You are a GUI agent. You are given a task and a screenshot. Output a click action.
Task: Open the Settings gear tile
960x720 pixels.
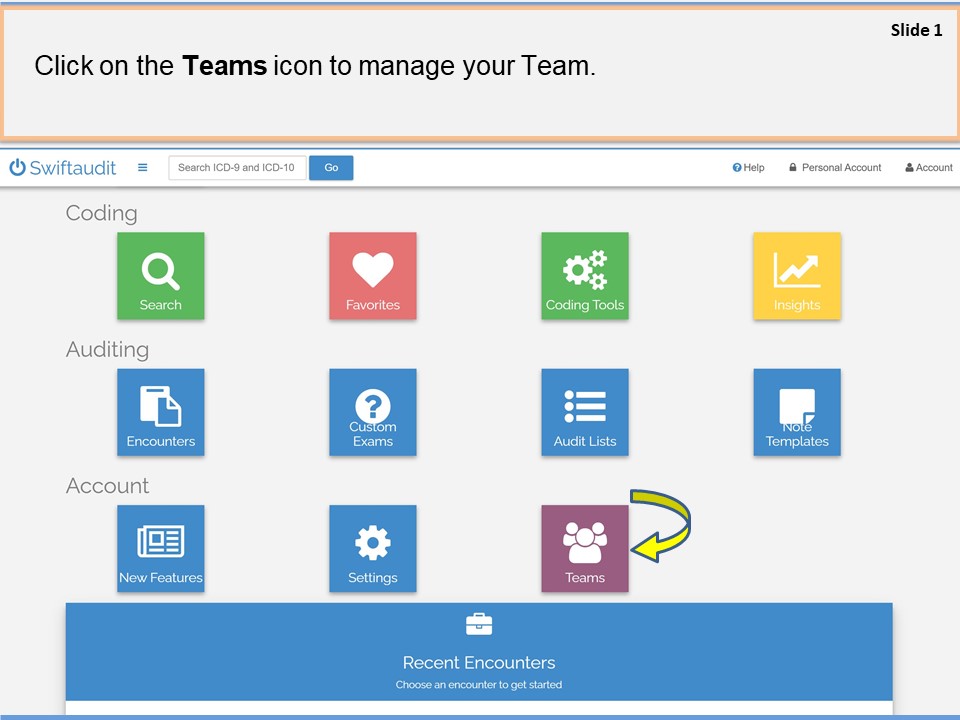pos(372,548)
